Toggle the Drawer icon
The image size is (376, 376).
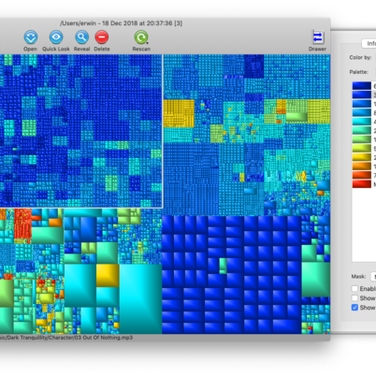pos(318,38)
